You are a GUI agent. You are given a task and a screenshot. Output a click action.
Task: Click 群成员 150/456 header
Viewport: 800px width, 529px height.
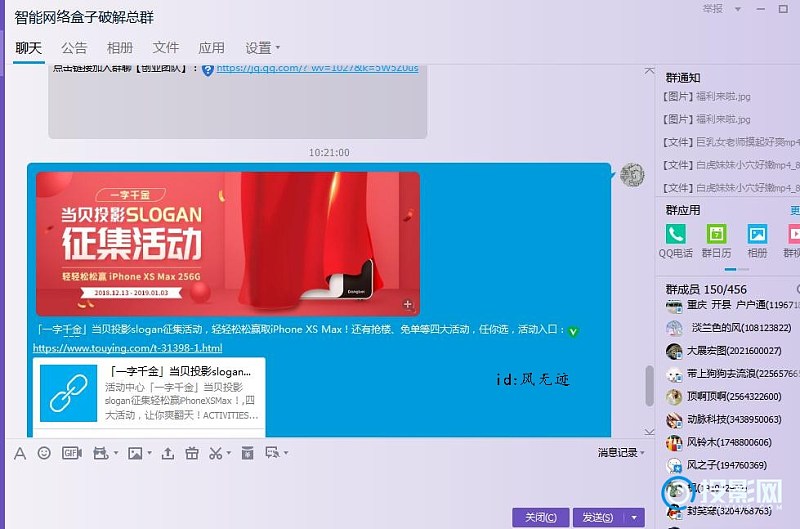click(x=706, y=289)
